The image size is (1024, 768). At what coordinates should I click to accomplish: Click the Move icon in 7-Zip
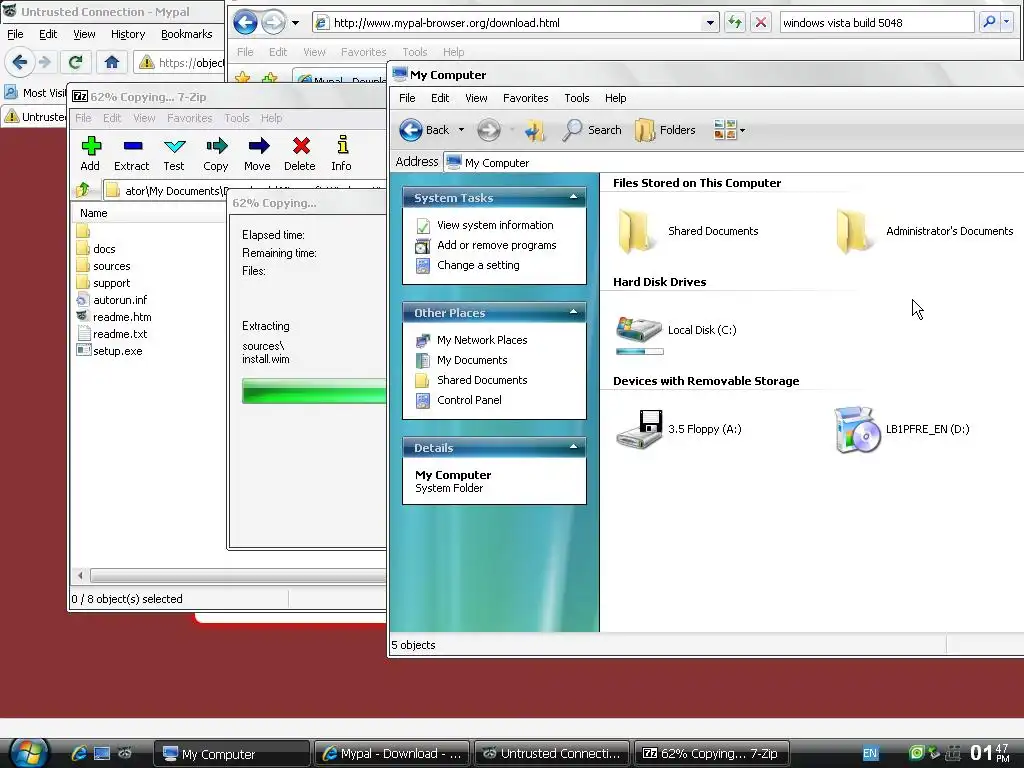tap(259, 146)
